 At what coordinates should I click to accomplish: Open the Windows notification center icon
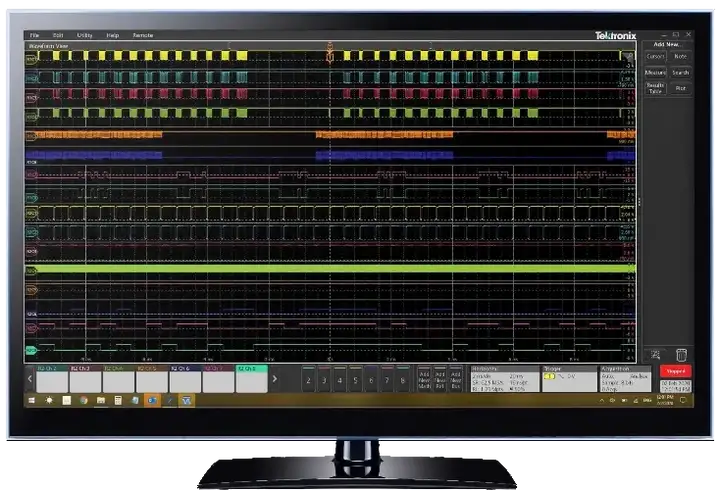[683, 400]
